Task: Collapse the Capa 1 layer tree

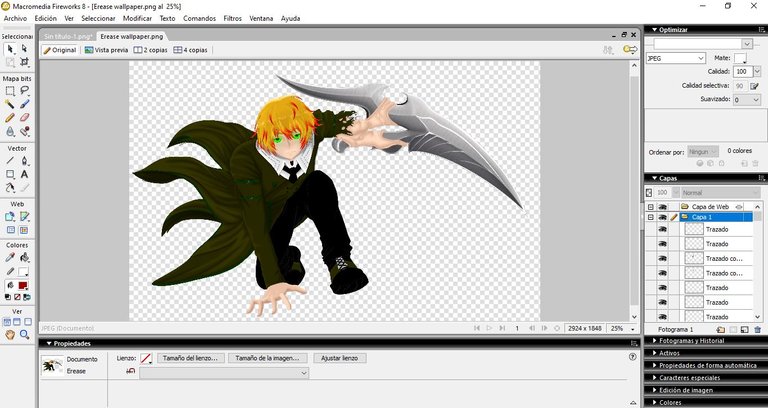Action: pyautogui.click(x=650, y=217)
